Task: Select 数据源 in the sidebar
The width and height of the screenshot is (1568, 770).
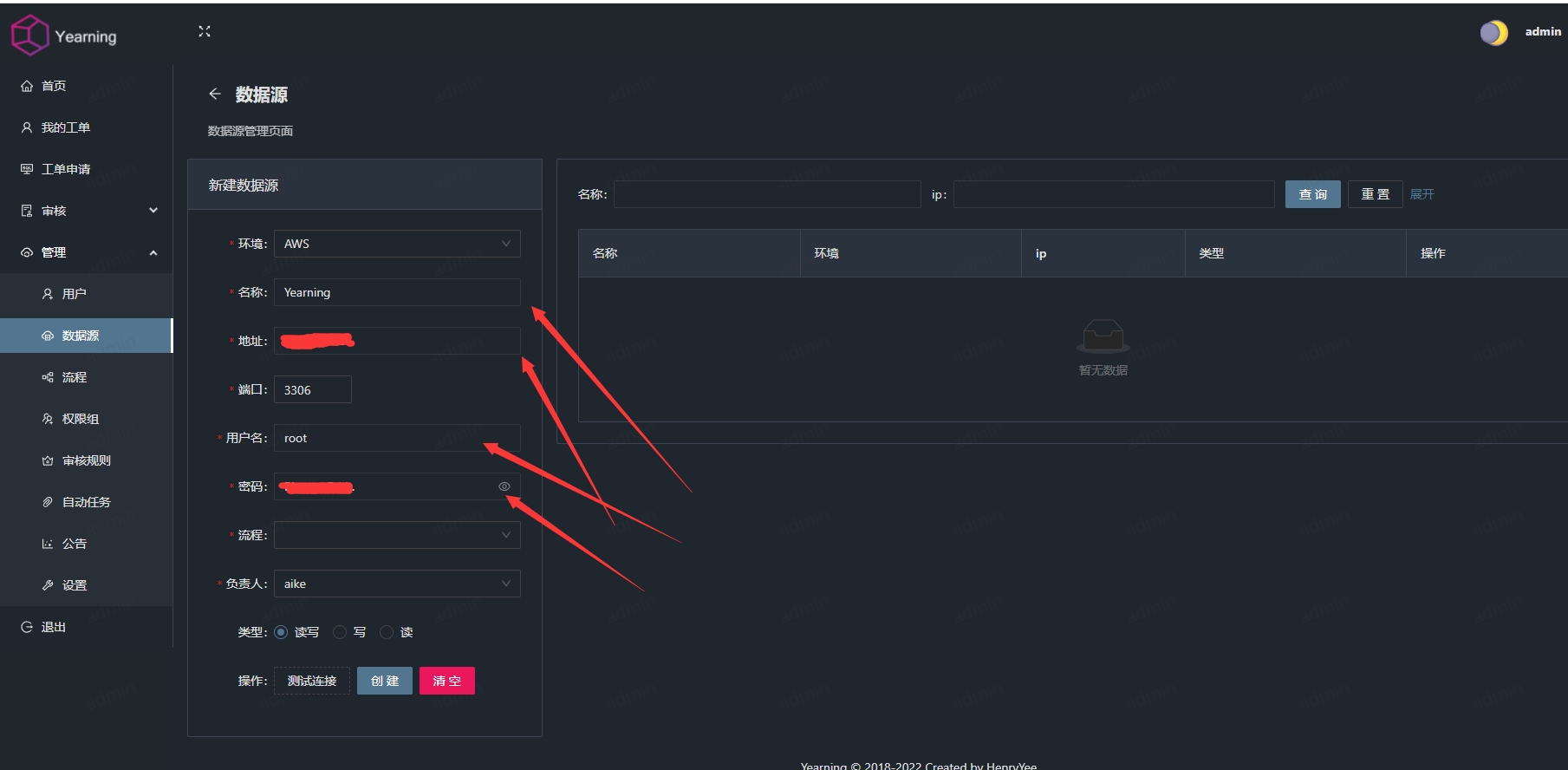Action: pos(87,336)
